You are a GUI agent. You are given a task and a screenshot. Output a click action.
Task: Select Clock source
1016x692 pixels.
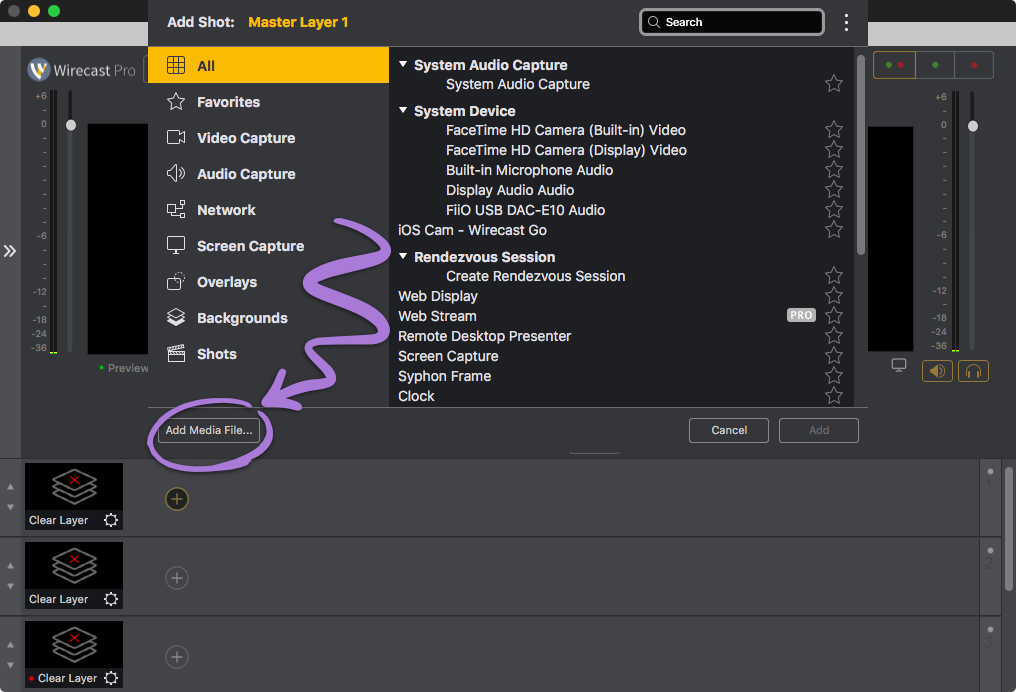[x=416, y=397]
